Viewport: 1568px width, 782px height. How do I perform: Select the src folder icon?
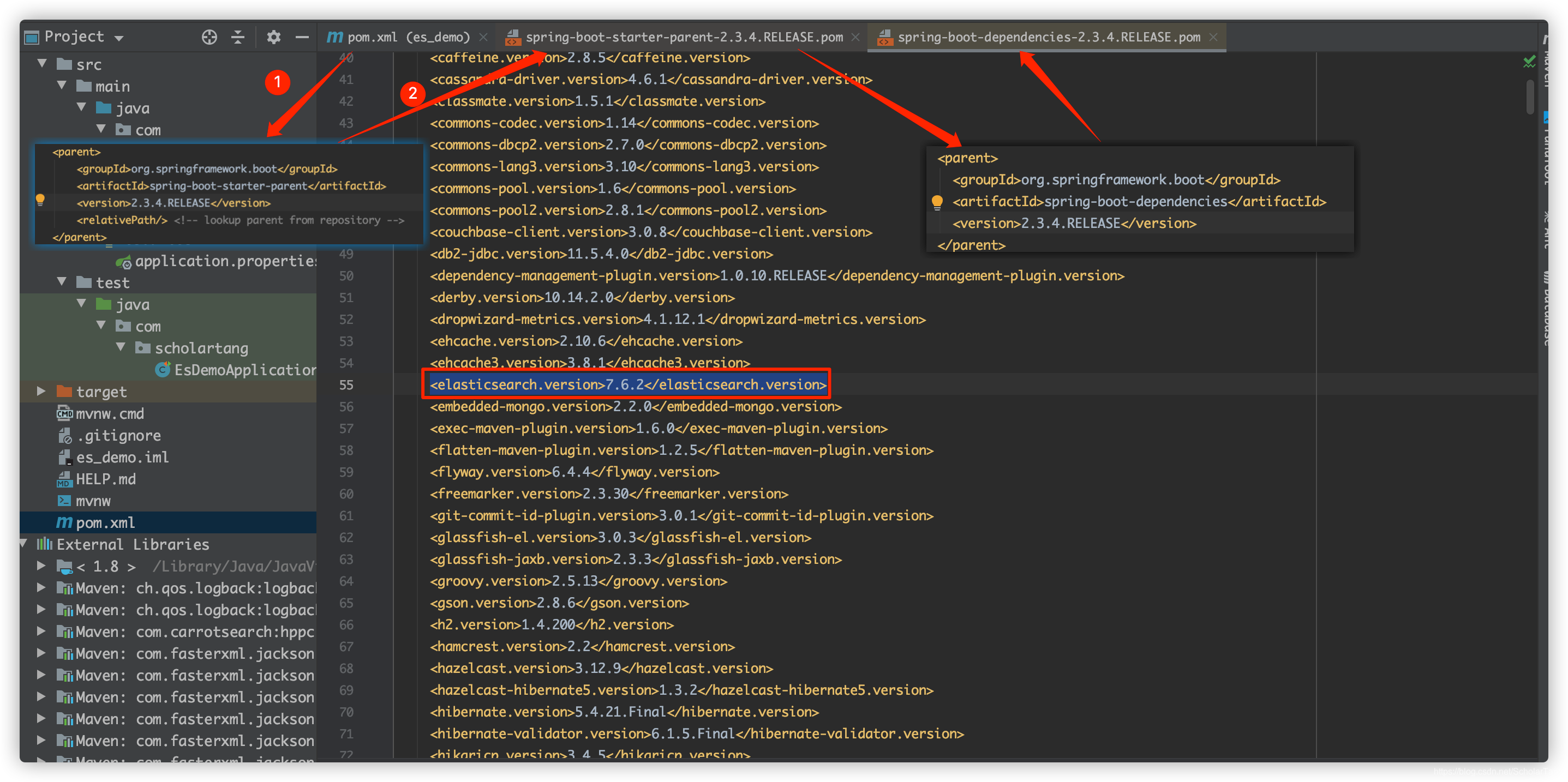click(x=64, y=64)
